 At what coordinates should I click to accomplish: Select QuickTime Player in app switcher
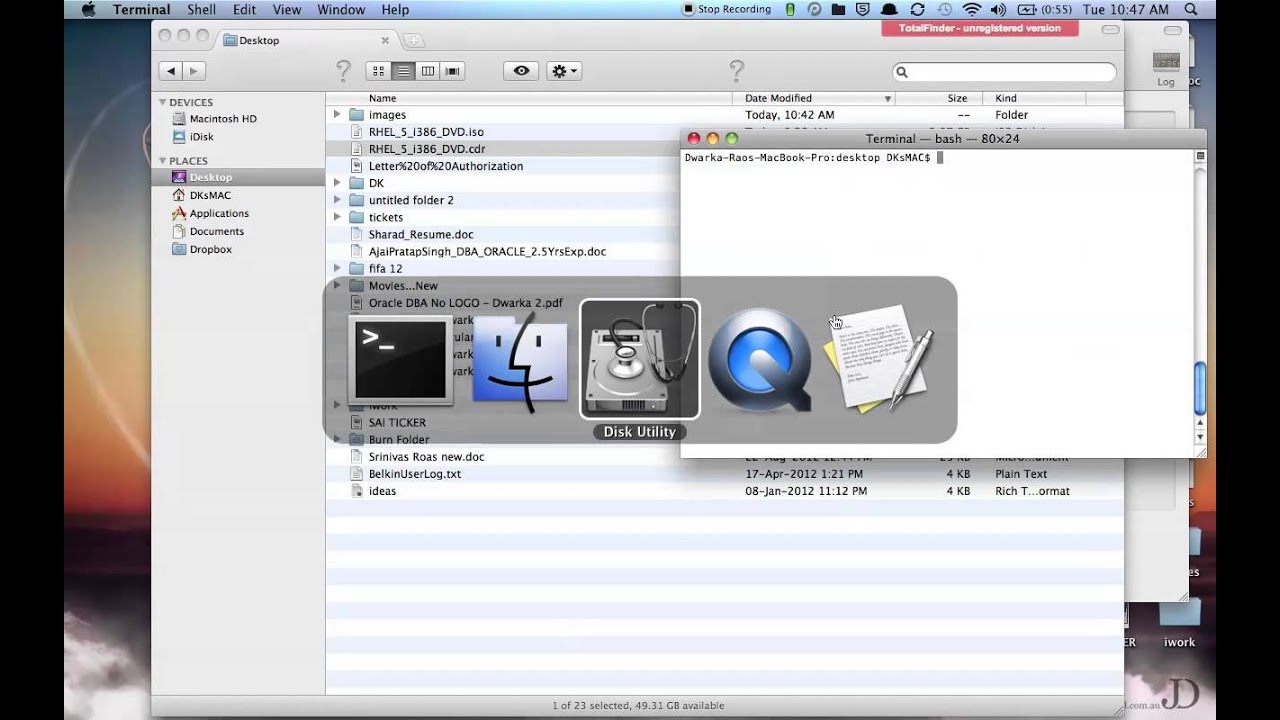pyautogui.click(x=760, y=360)
